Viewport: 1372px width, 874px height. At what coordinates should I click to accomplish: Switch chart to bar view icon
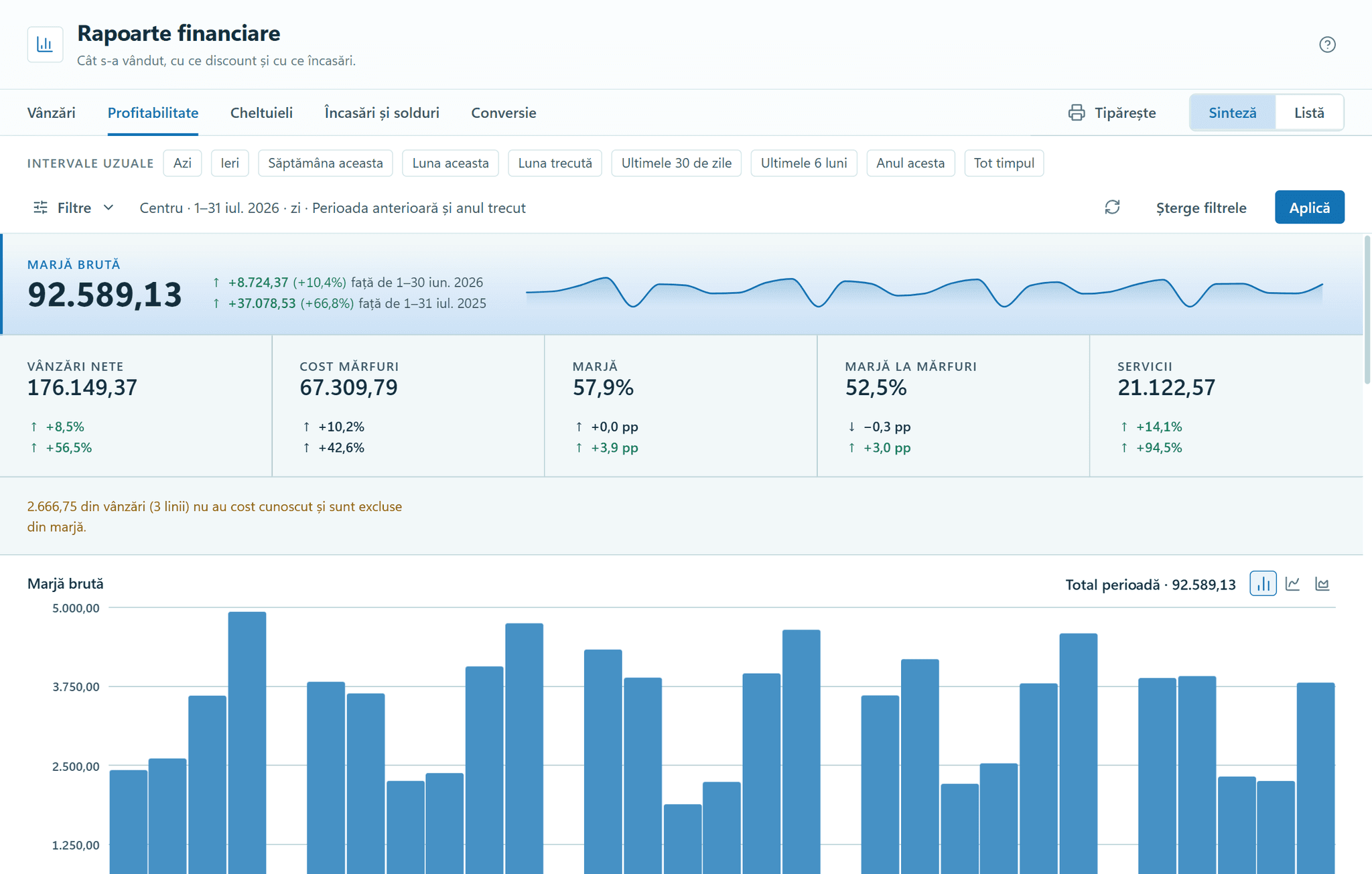click(x=1263, y=584)
